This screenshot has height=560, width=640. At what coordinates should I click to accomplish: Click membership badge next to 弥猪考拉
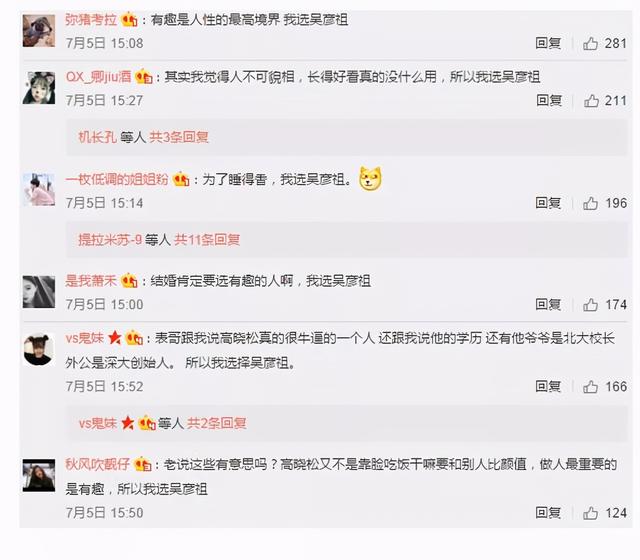tap(129, 19)
